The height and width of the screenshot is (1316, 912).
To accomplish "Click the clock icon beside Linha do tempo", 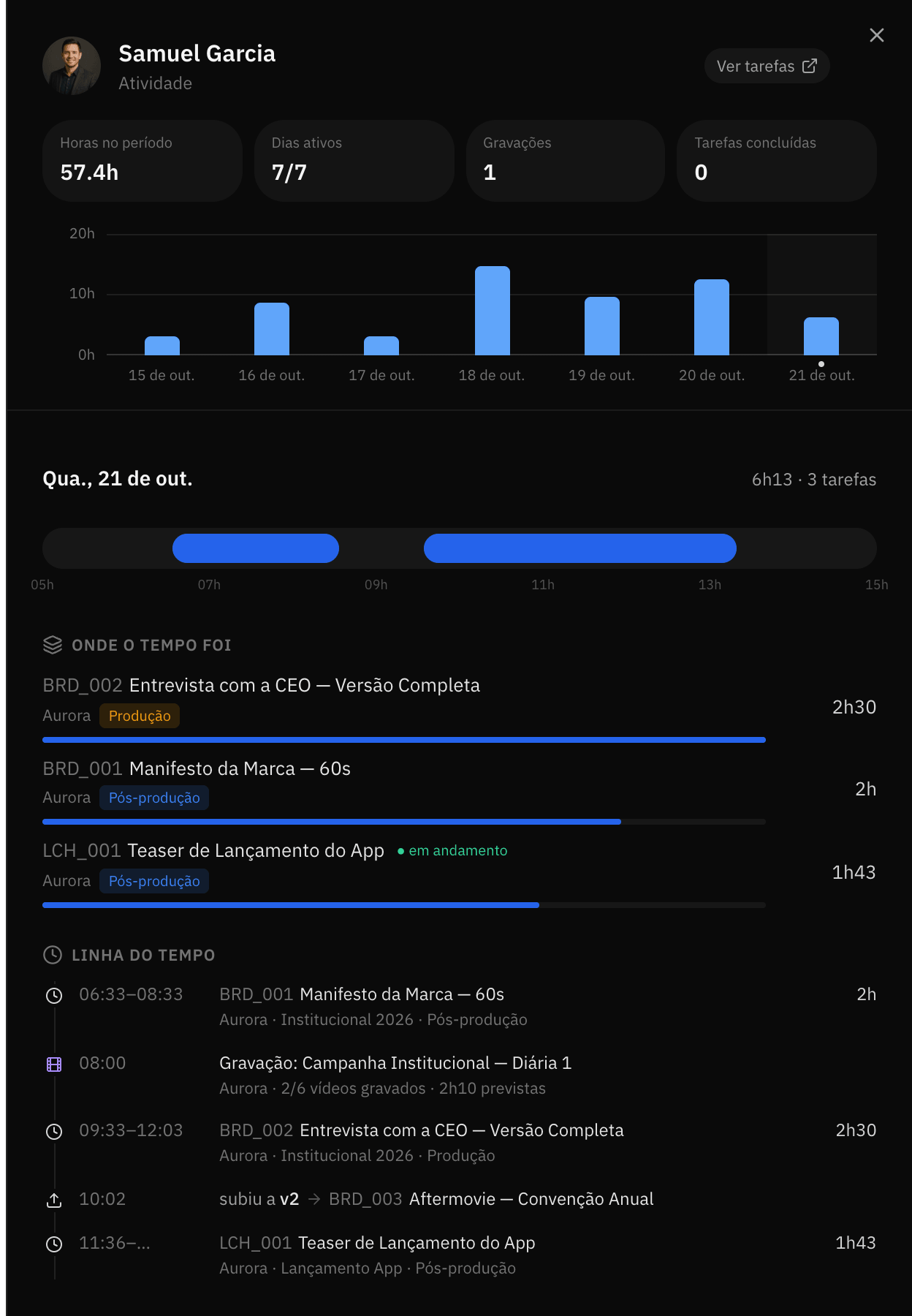I will pyautogui.click(x=53, y=955).
